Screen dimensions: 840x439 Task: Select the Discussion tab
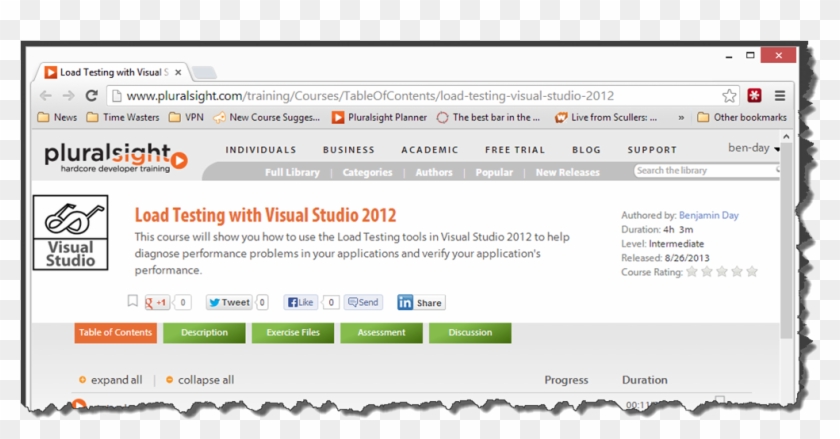point(470,332)
